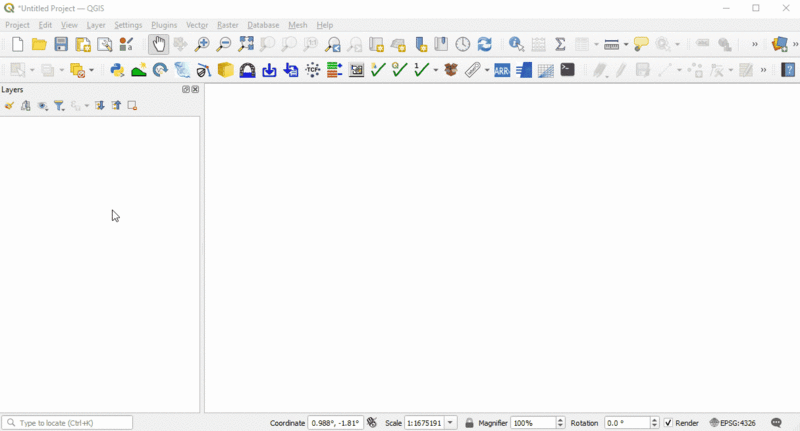Click the Identify Features tool
This screenshot has height=431, width=800.
[516, 44]
